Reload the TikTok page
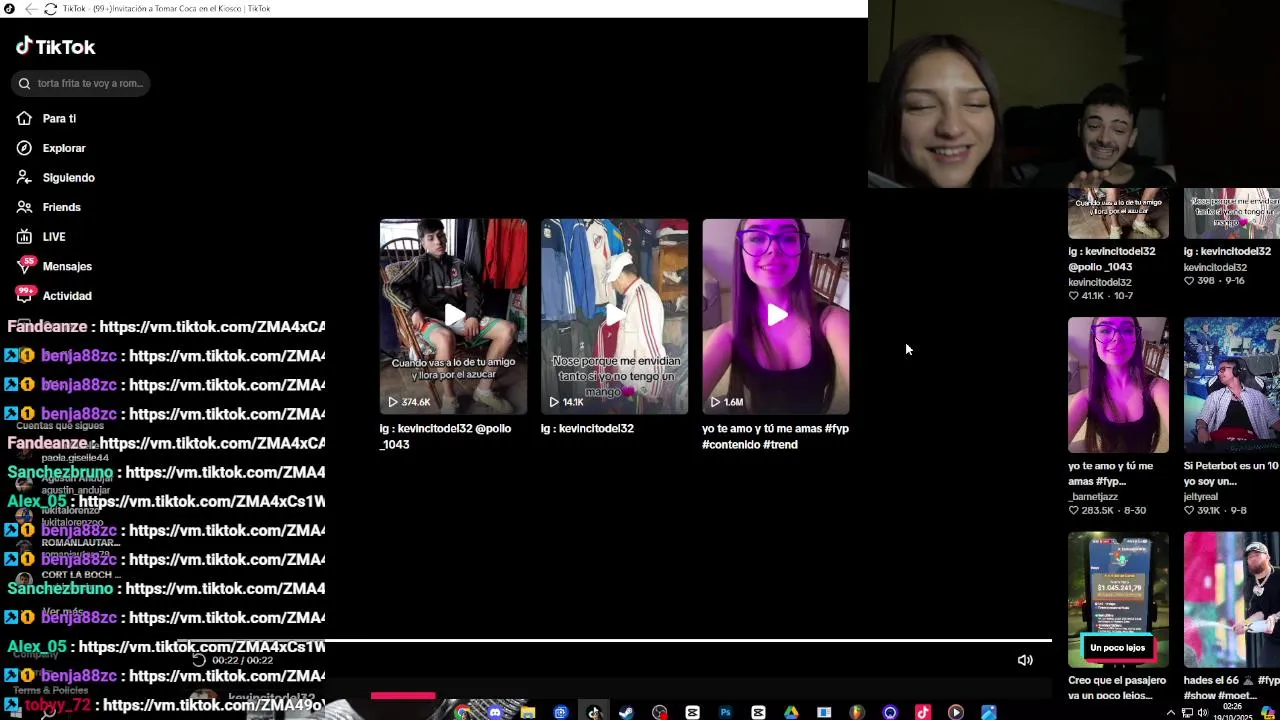This screenshot has height=720, width=1280. click(50, 8)
